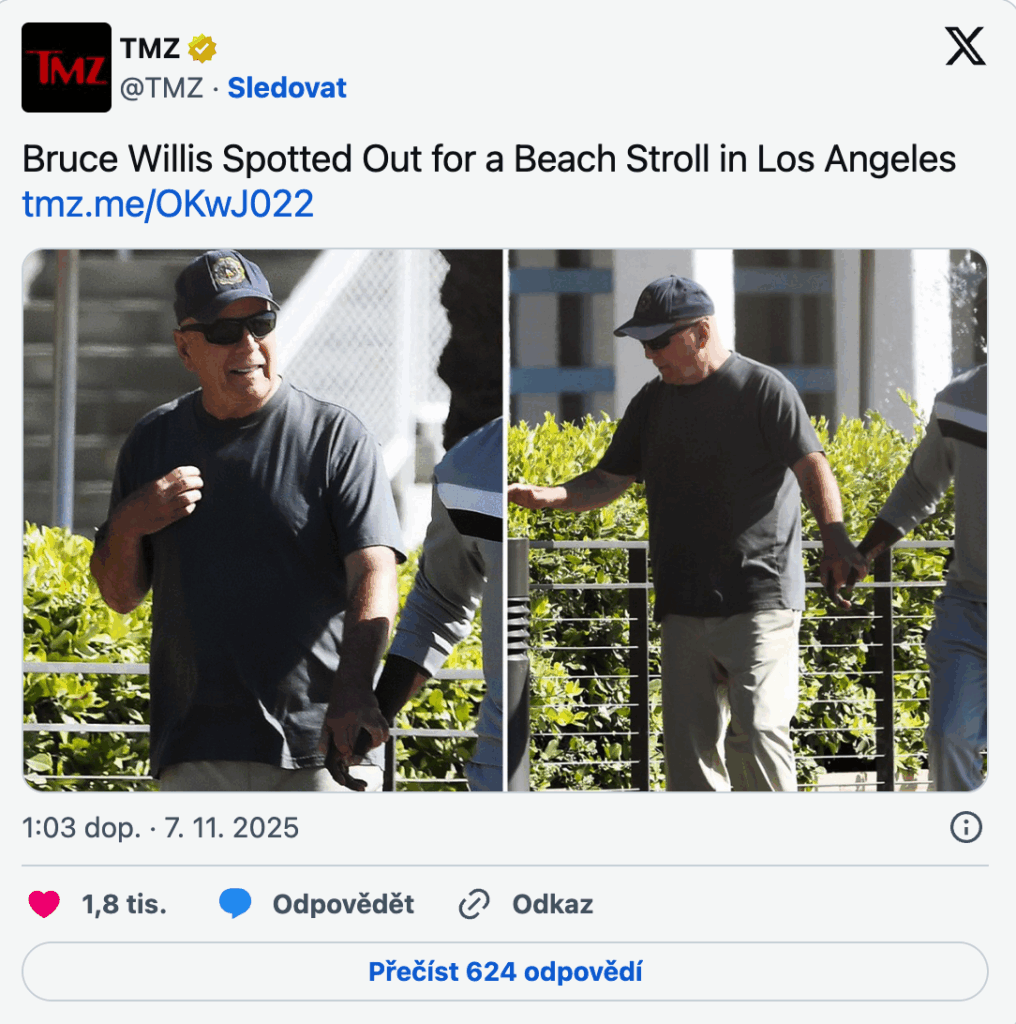
Task: Click the blue reply speech bubble icon
Action: coord(235,904)
